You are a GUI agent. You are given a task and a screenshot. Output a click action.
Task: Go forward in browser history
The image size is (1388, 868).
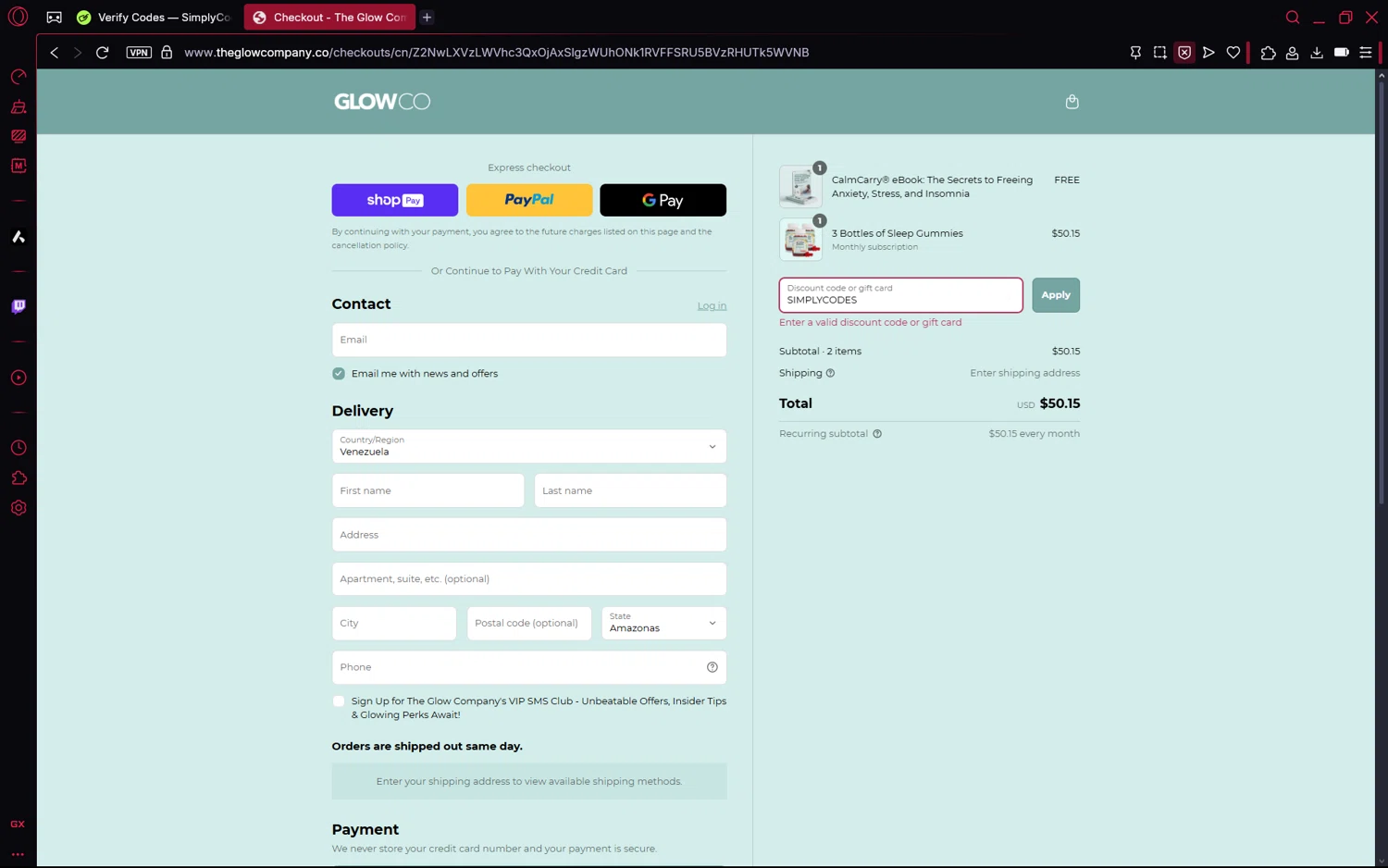coord(78,53)
